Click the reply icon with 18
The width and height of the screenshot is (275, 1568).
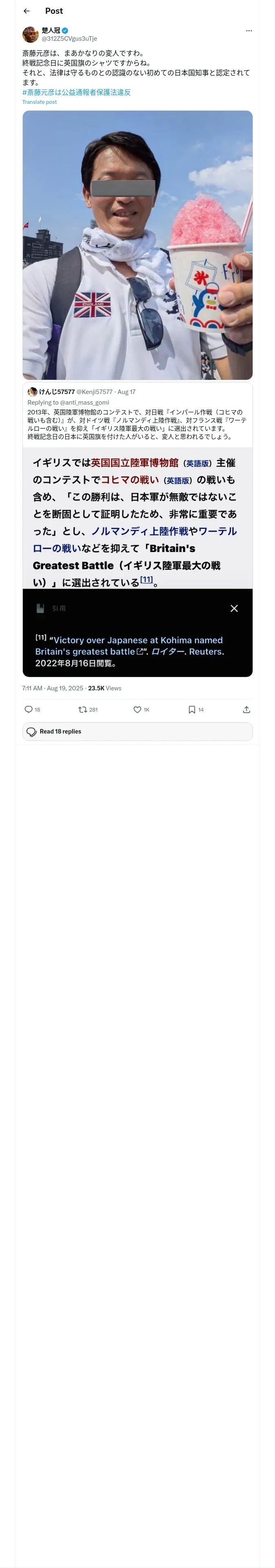pyautogui.click(x=32, y=710)
